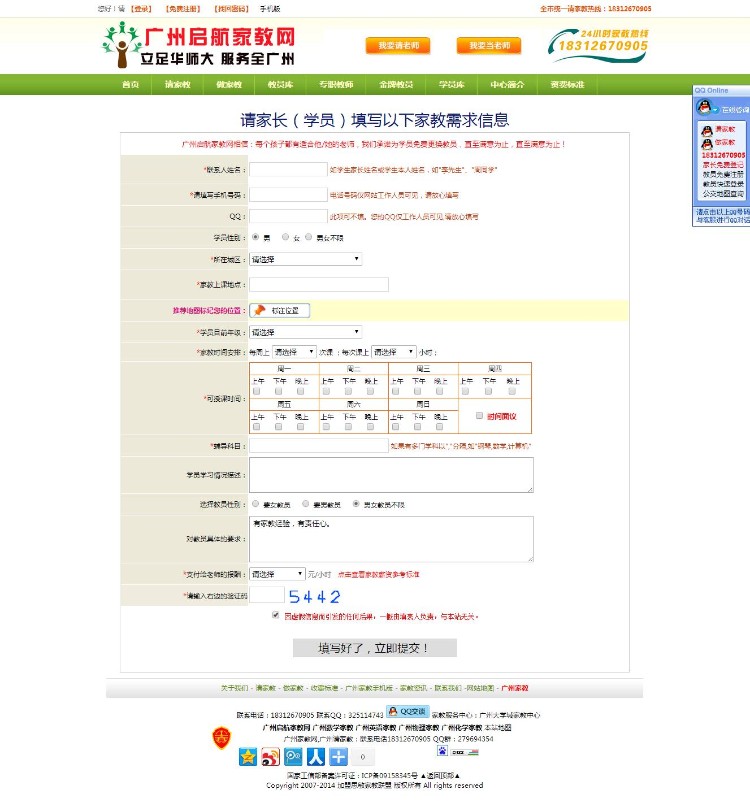Open the 支付给老师的报酬 dropdown
Viewport: 750px width, 807px height.
(277, 573)
